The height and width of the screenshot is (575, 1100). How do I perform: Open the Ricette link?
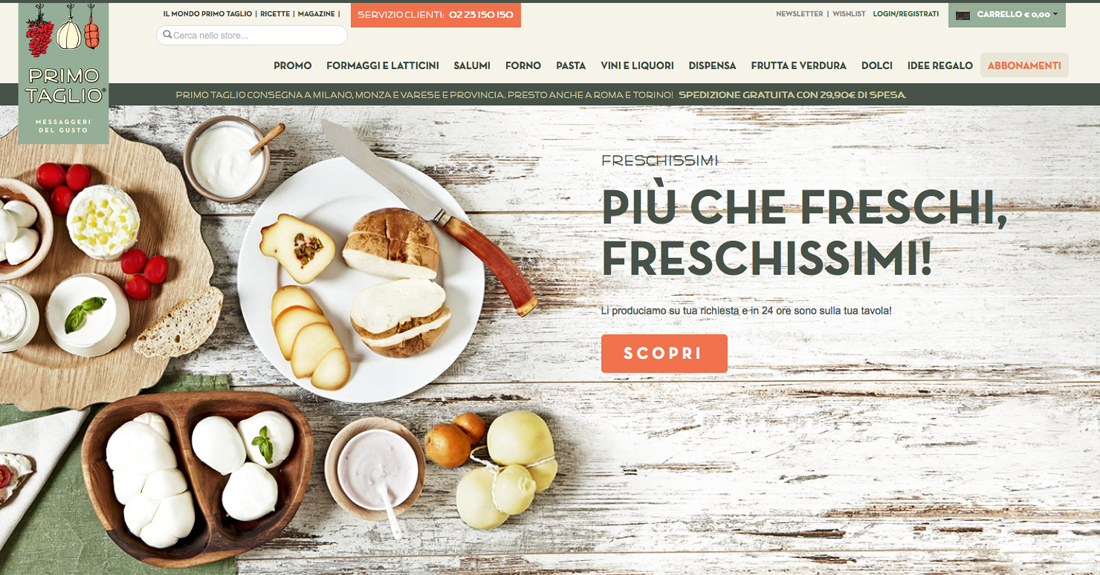pyautogui.click(x=275, y=14)
